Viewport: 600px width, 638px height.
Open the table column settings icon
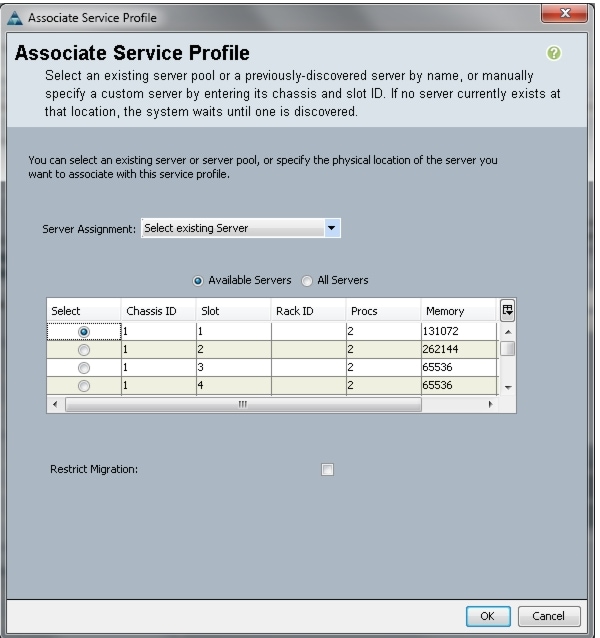507,310
